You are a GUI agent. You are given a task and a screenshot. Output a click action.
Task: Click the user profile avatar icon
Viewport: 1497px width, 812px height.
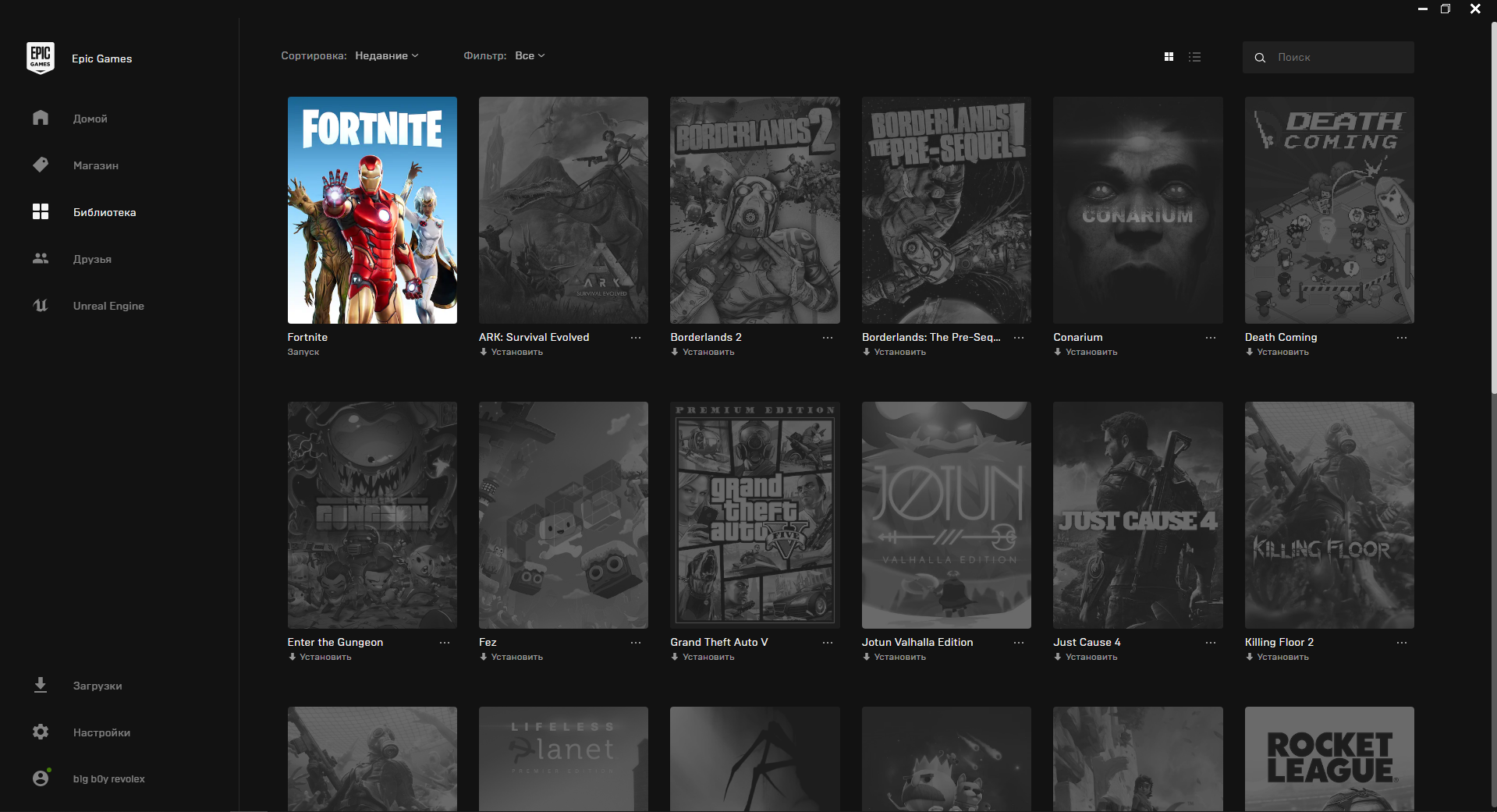tap(41, 778)
